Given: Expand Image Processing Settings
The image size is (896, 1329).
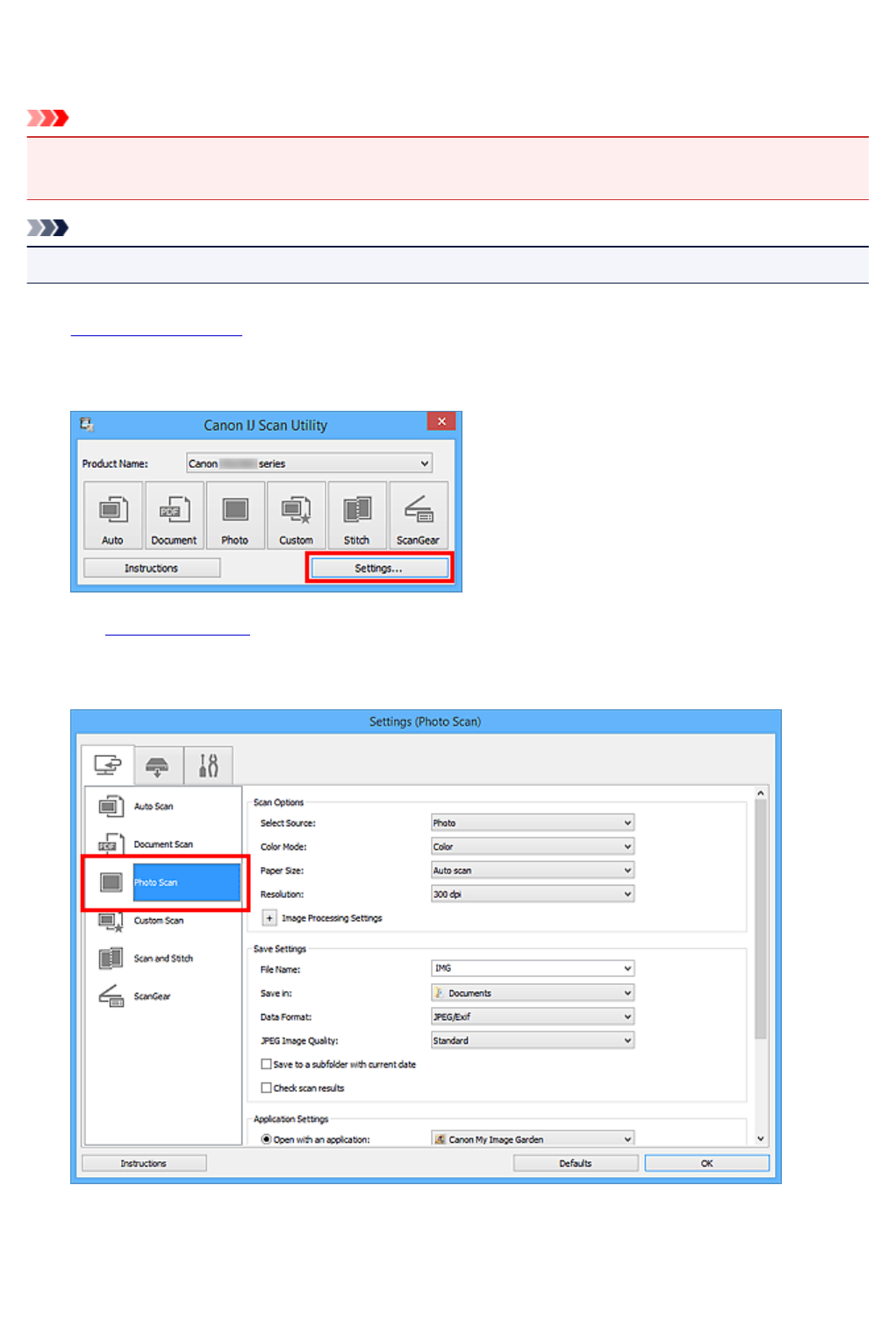Looking at the screenshot, I should point(269,917).
